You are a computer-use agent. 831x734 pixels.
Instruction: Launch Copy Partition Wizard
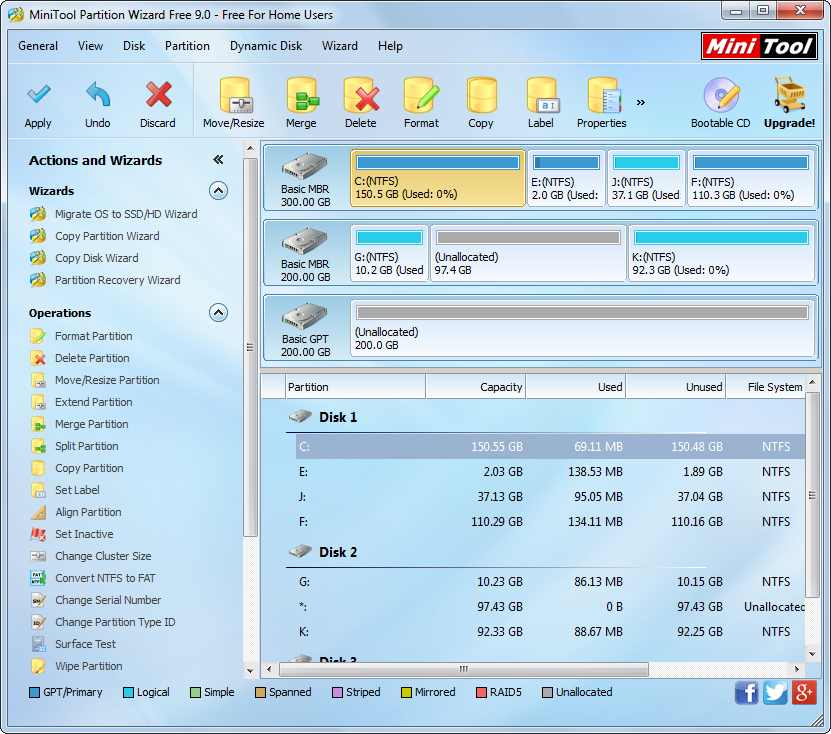click(107, 236)
